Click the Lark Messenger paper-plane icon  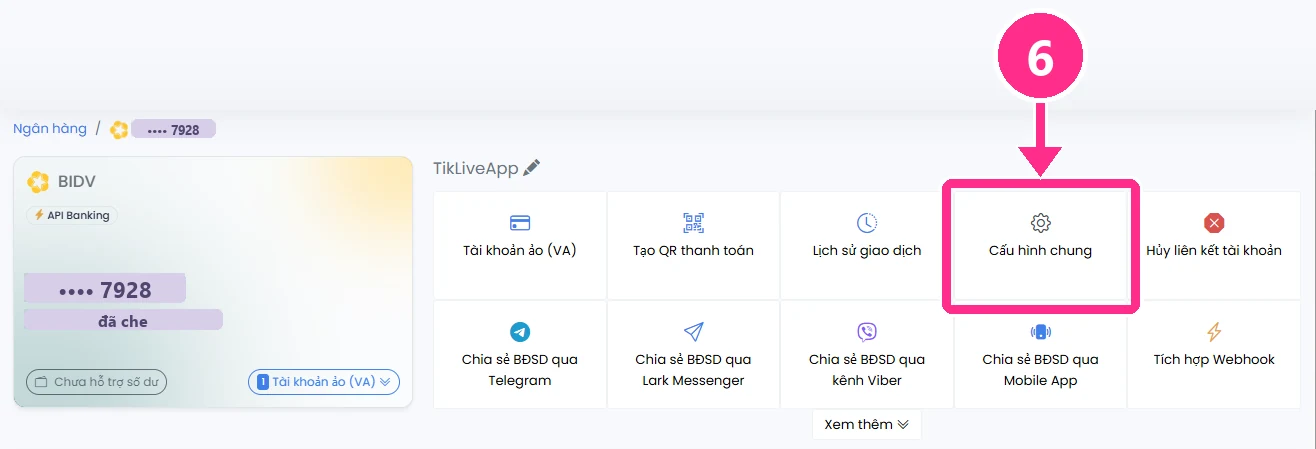point(693,332)
